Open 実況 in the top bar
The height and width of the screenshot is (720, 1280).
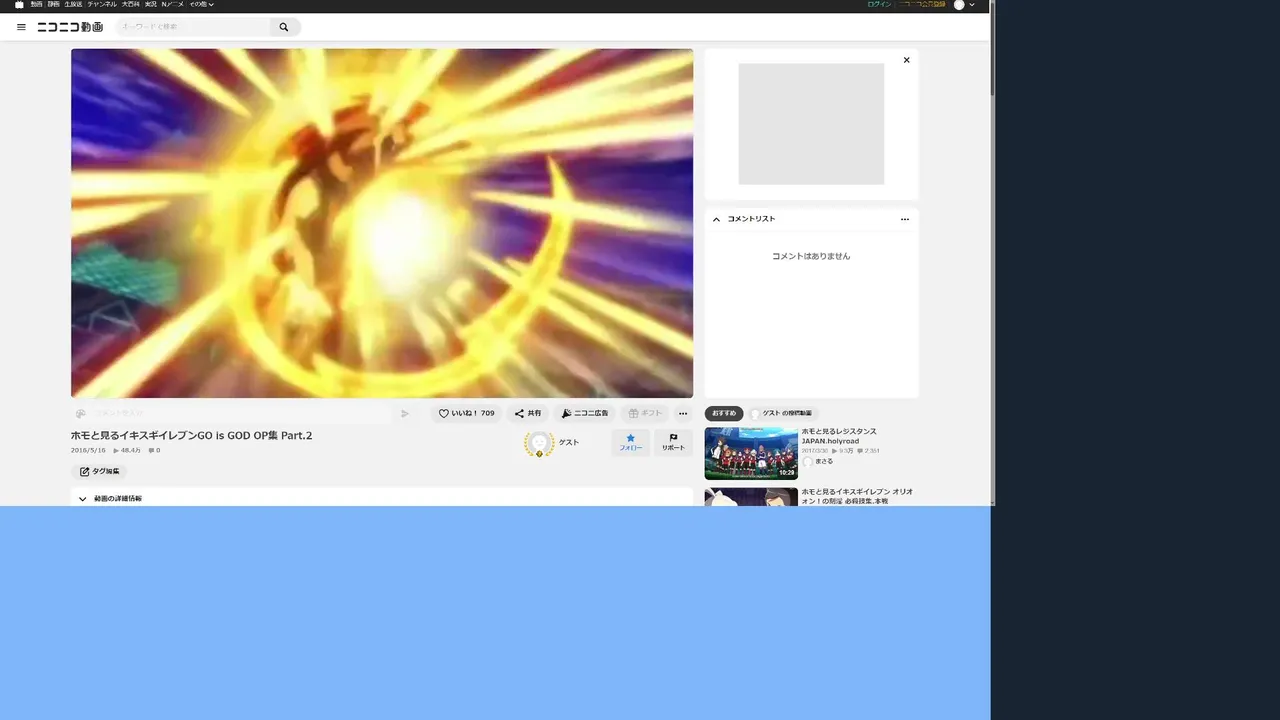click(151, 5)
